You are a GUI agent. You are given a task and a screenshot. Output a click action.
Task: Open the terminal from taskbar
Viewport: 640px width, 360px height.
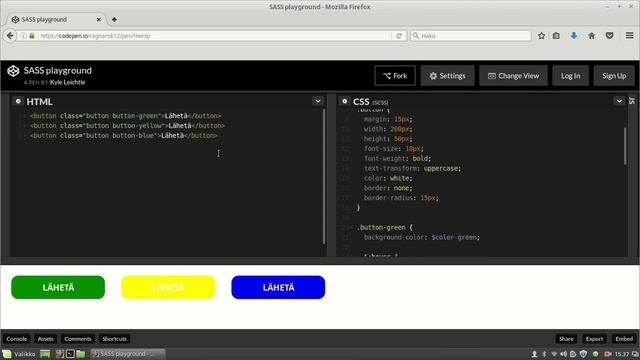point(70,354)
